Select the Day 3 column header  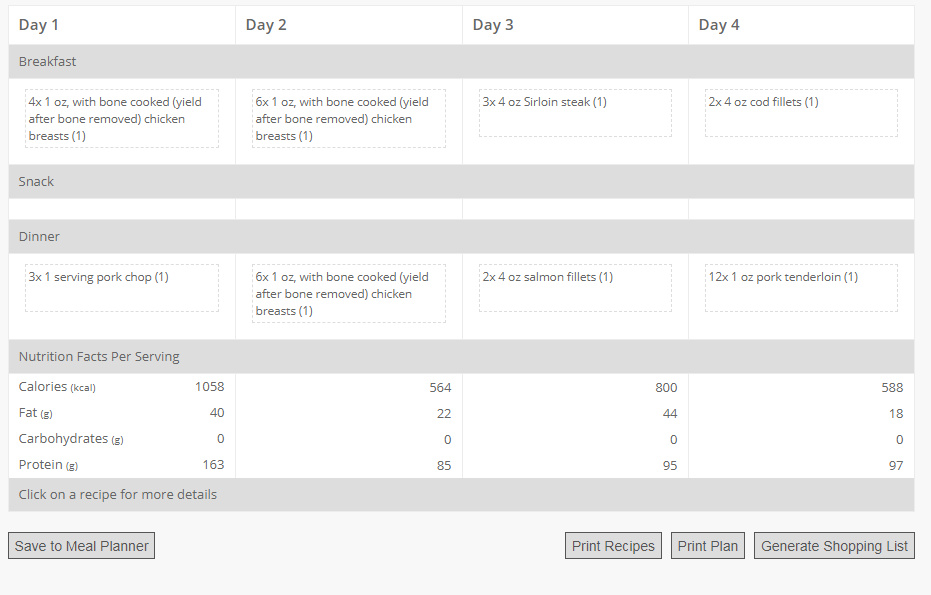(575, 25)
